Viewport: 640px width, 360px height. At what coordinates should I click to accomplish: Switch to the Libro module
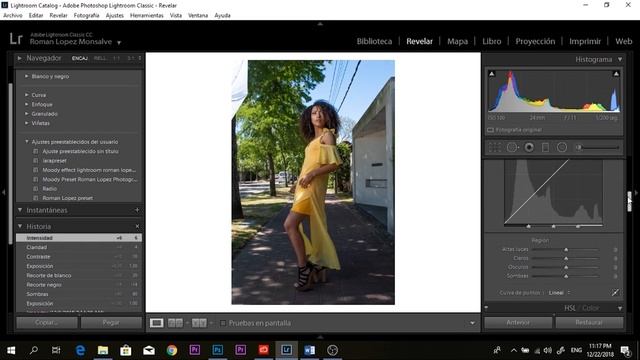(491, 41)
